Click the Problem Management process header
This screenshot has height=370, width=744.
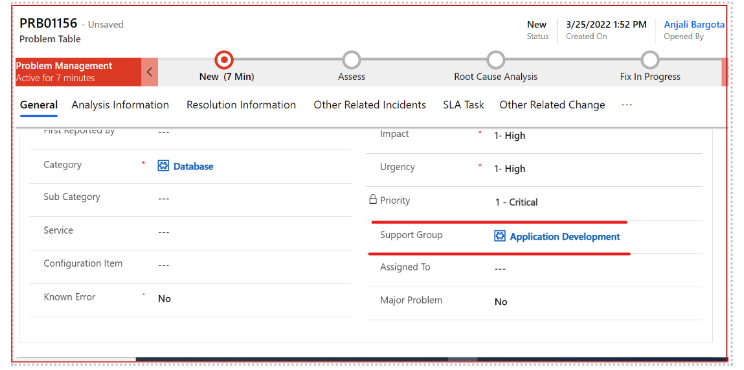pos(78,72)
